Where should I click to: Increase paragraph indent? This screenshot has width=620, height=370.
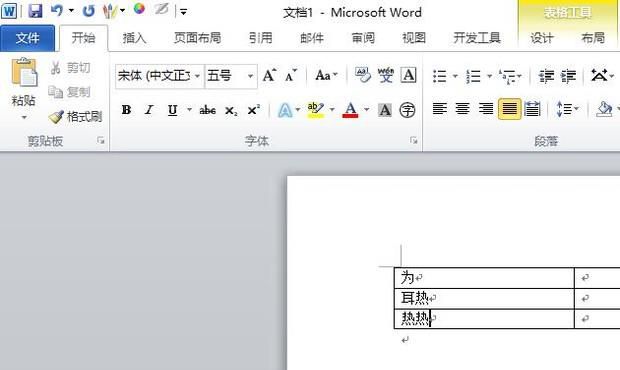pos(569,76)
